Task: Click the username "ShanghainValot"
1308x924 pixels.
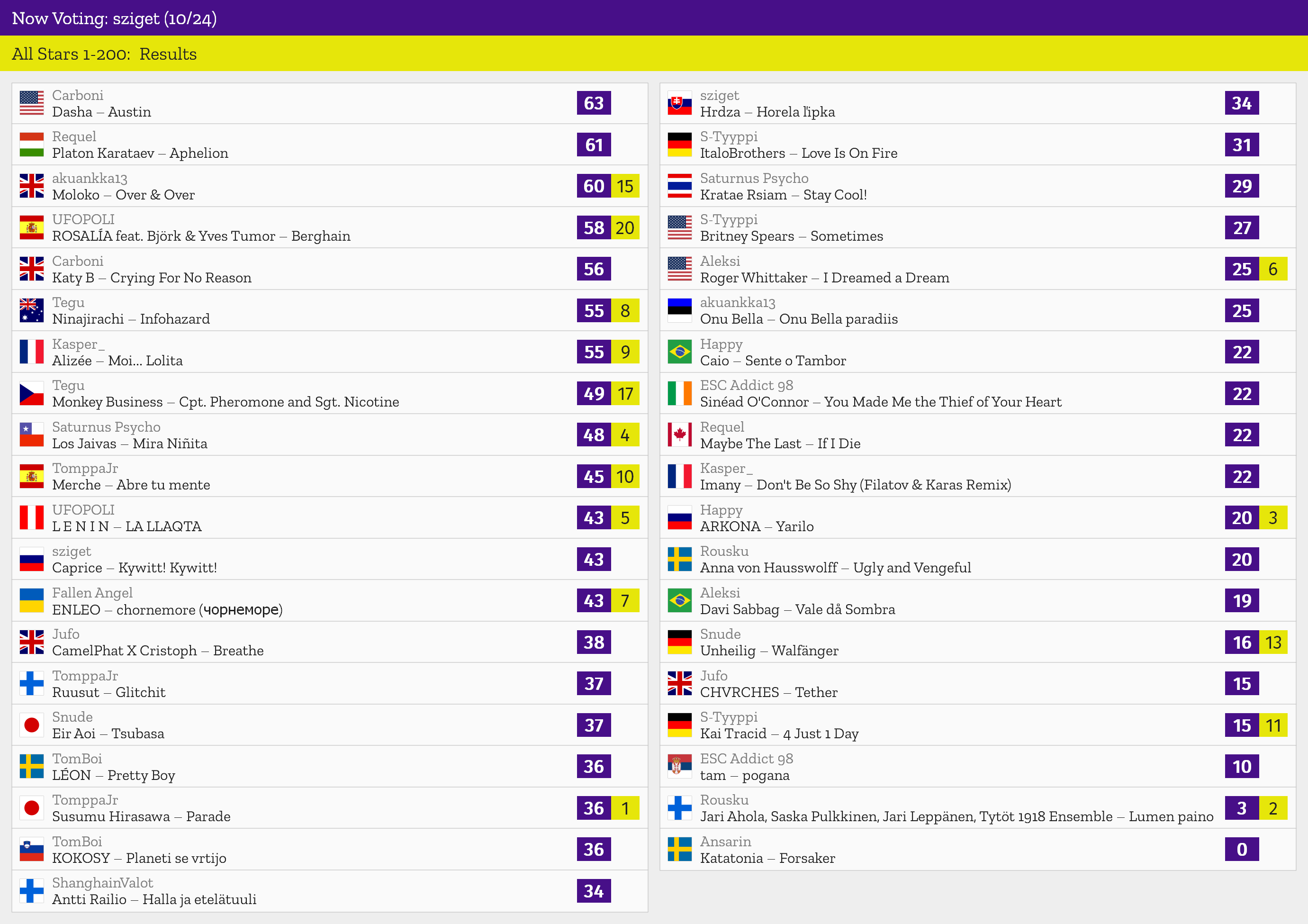Action: tap(102, 882)
